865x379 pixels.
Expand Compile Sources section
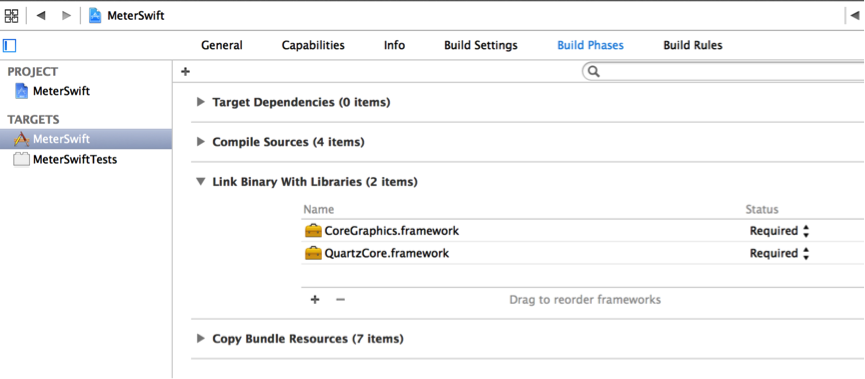click(x=201, y=142)
